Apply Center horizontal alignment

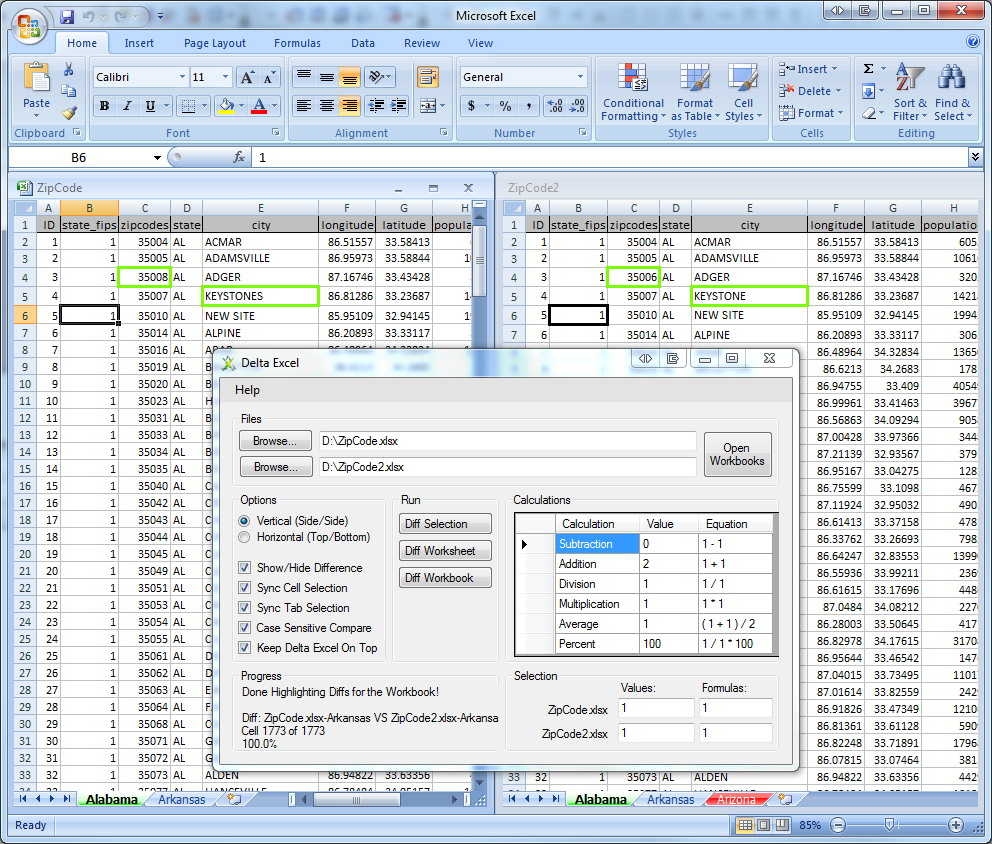pyautogui.click(x=326, y=106)
